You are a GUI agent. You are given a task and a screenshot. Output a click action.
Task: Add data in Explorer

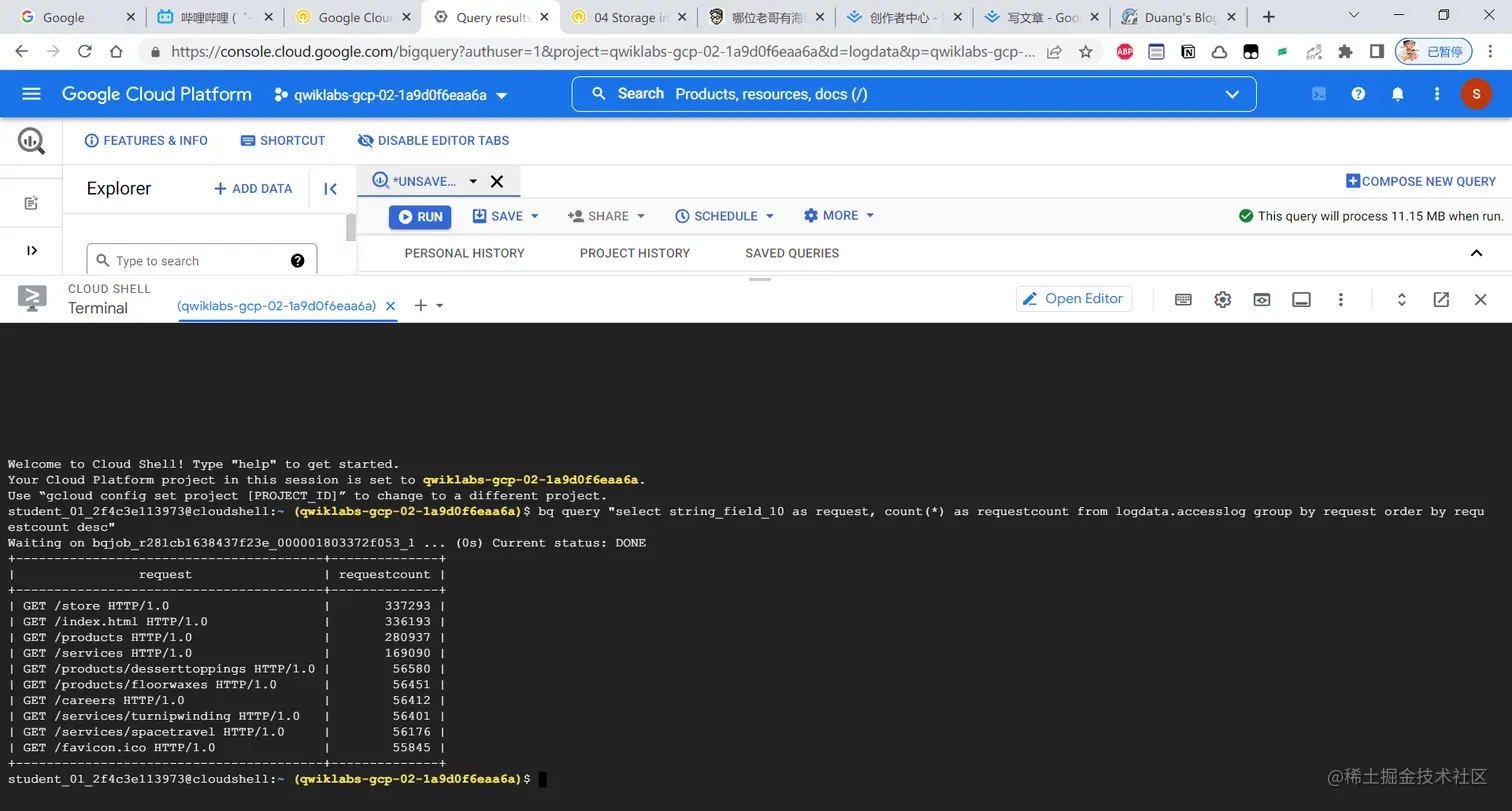click(x=253, y=189)
